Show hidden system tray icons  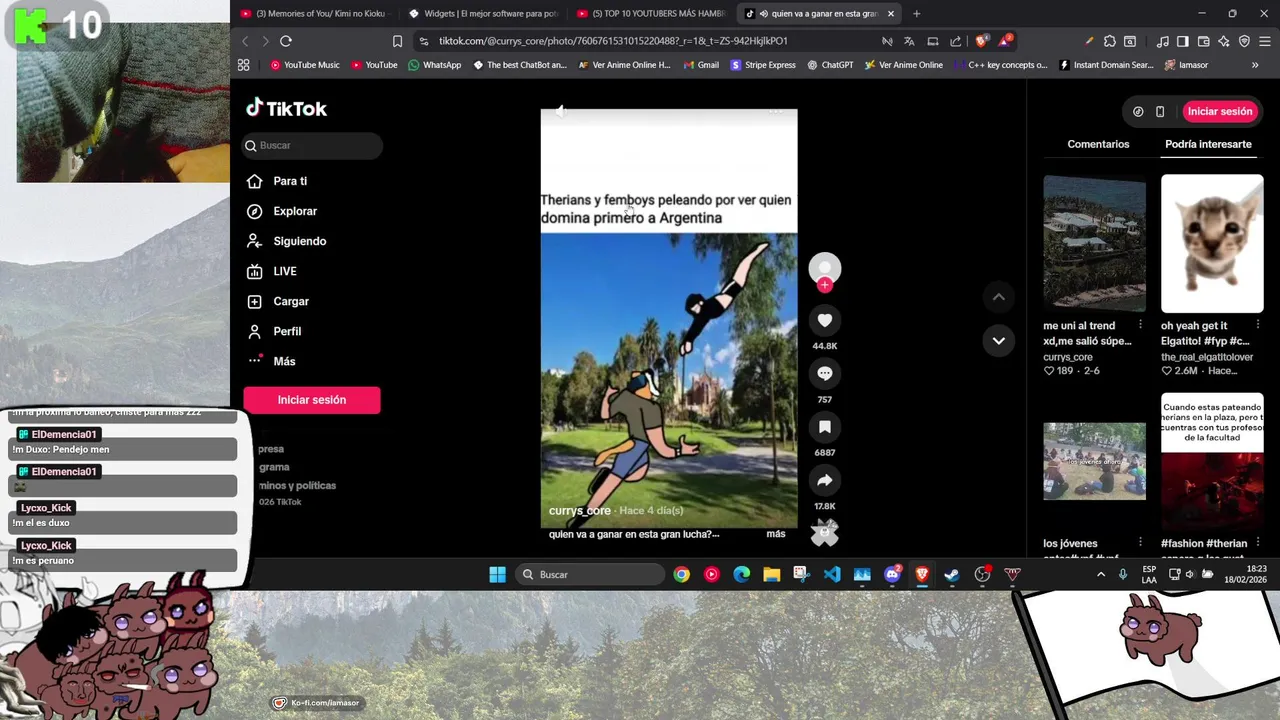pos(1101,575)
